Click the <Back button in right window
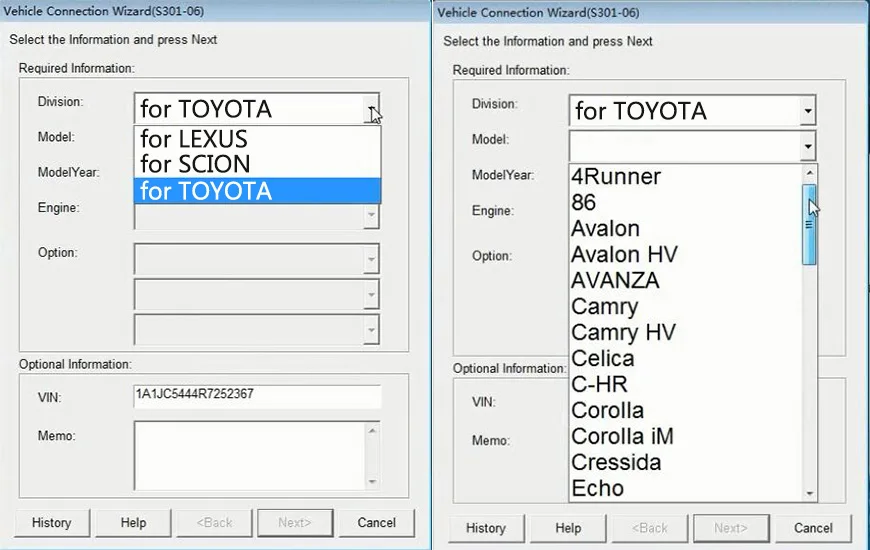 tap(650, 528)
